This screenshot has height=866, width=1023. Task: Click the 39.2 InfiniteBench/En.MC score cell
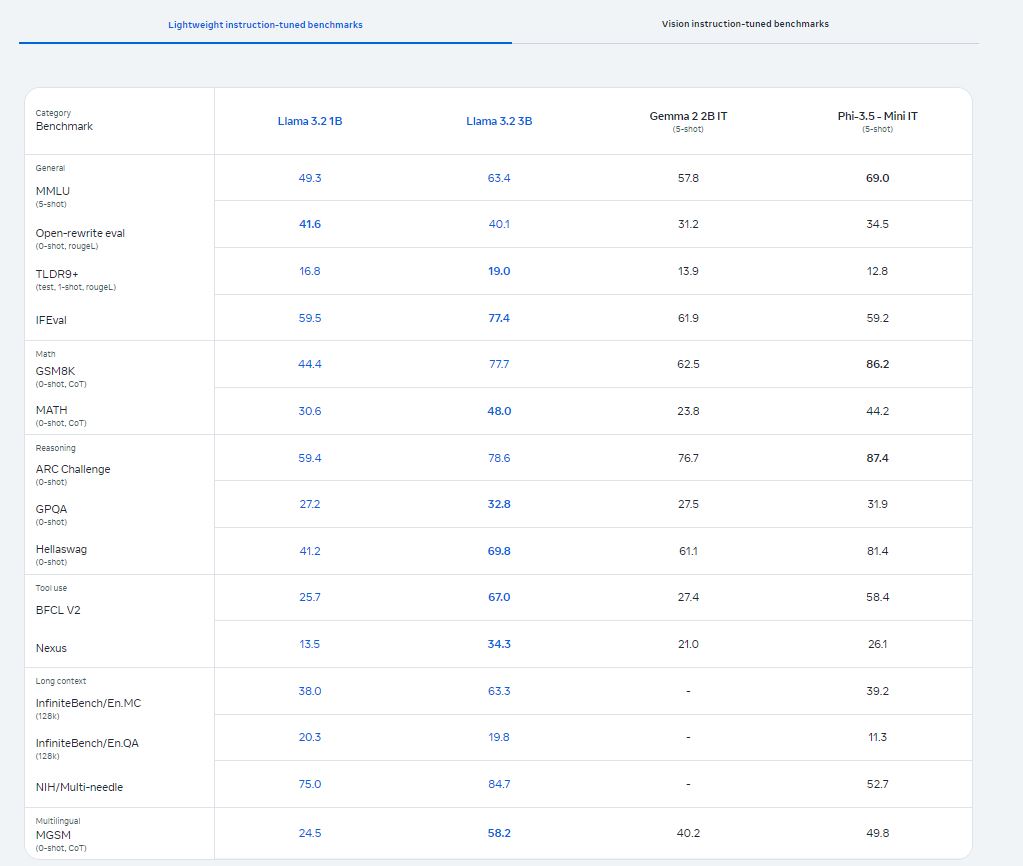(878, 691)
